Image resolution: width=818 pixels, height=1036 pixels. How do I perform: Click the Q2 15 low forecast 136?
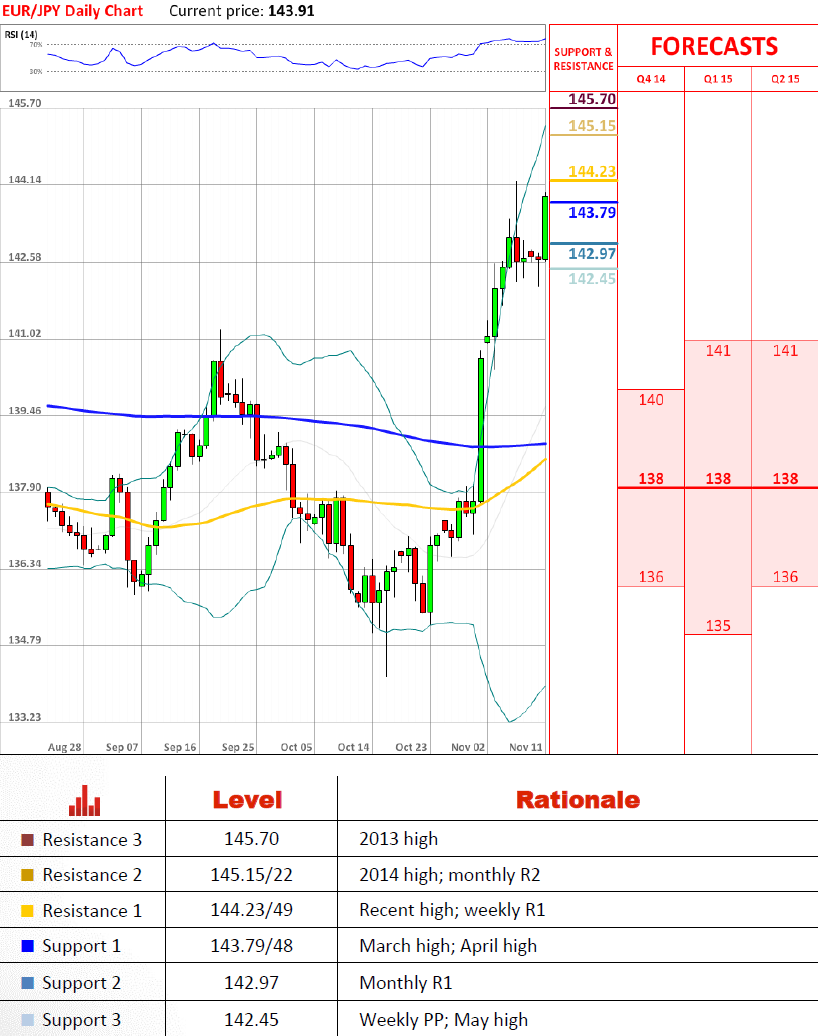click(x=786, y=577)
